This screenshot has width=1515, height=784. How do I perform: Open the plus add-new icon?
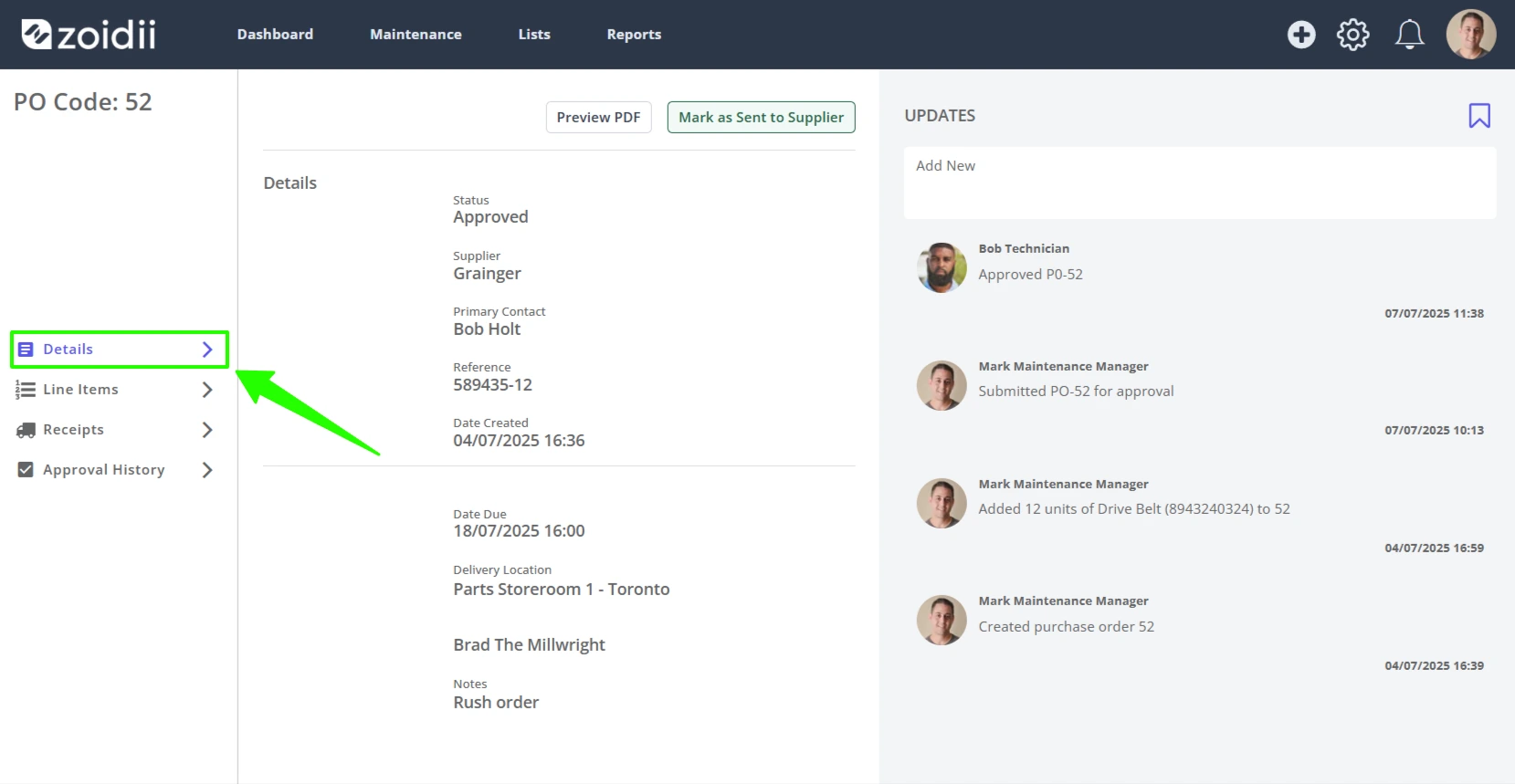pyautogui.click(x=1301, y=35)
